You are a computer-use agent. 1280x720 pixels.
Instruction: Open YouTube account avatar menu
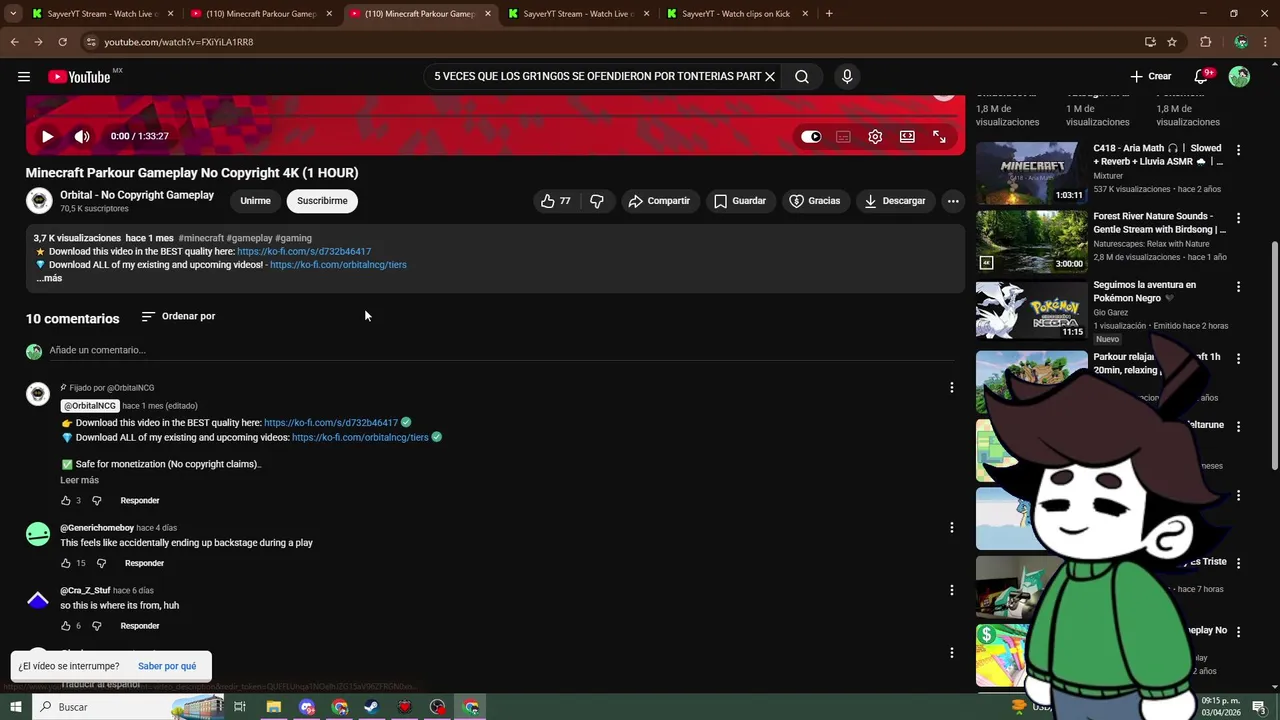(1240, 77)
